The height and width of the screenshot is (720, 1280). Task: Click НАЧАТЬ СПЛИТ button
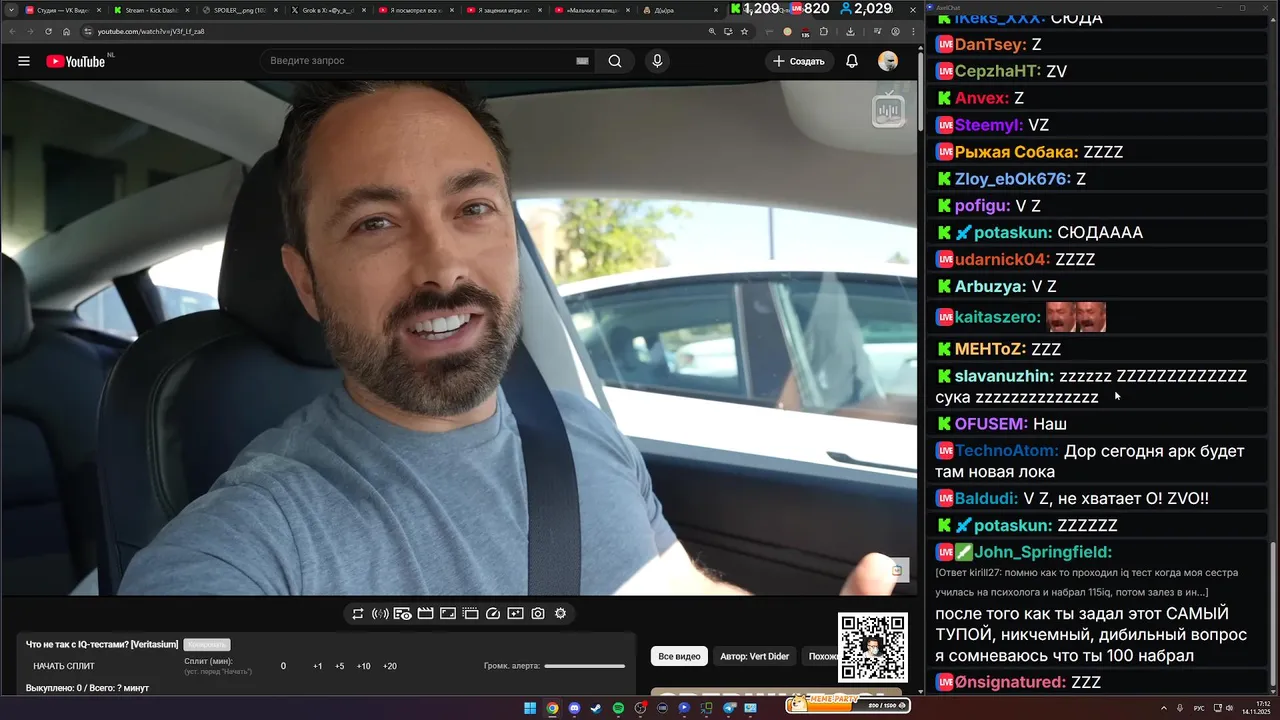[64, 666]
